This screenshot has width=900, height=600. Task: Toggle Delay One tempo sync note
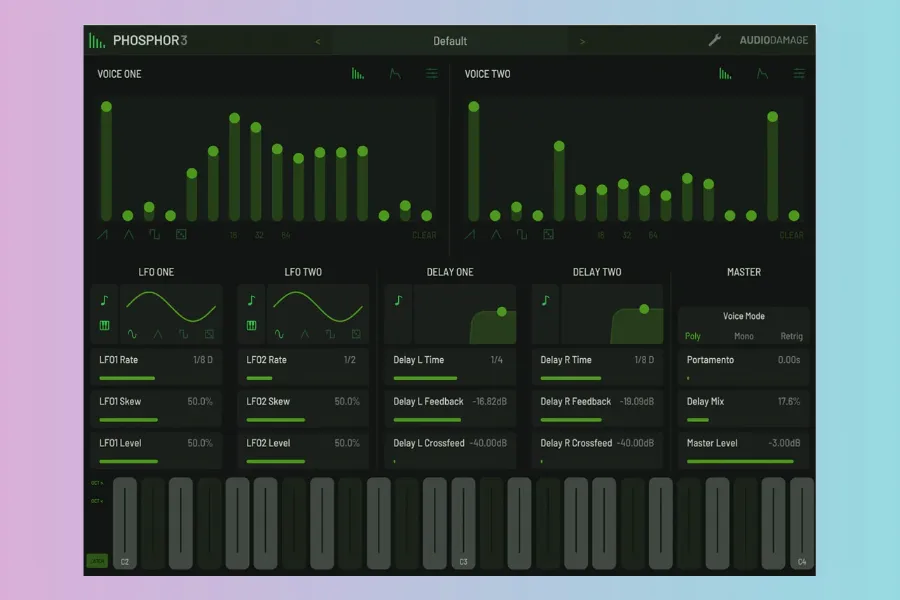coord(398,300)
